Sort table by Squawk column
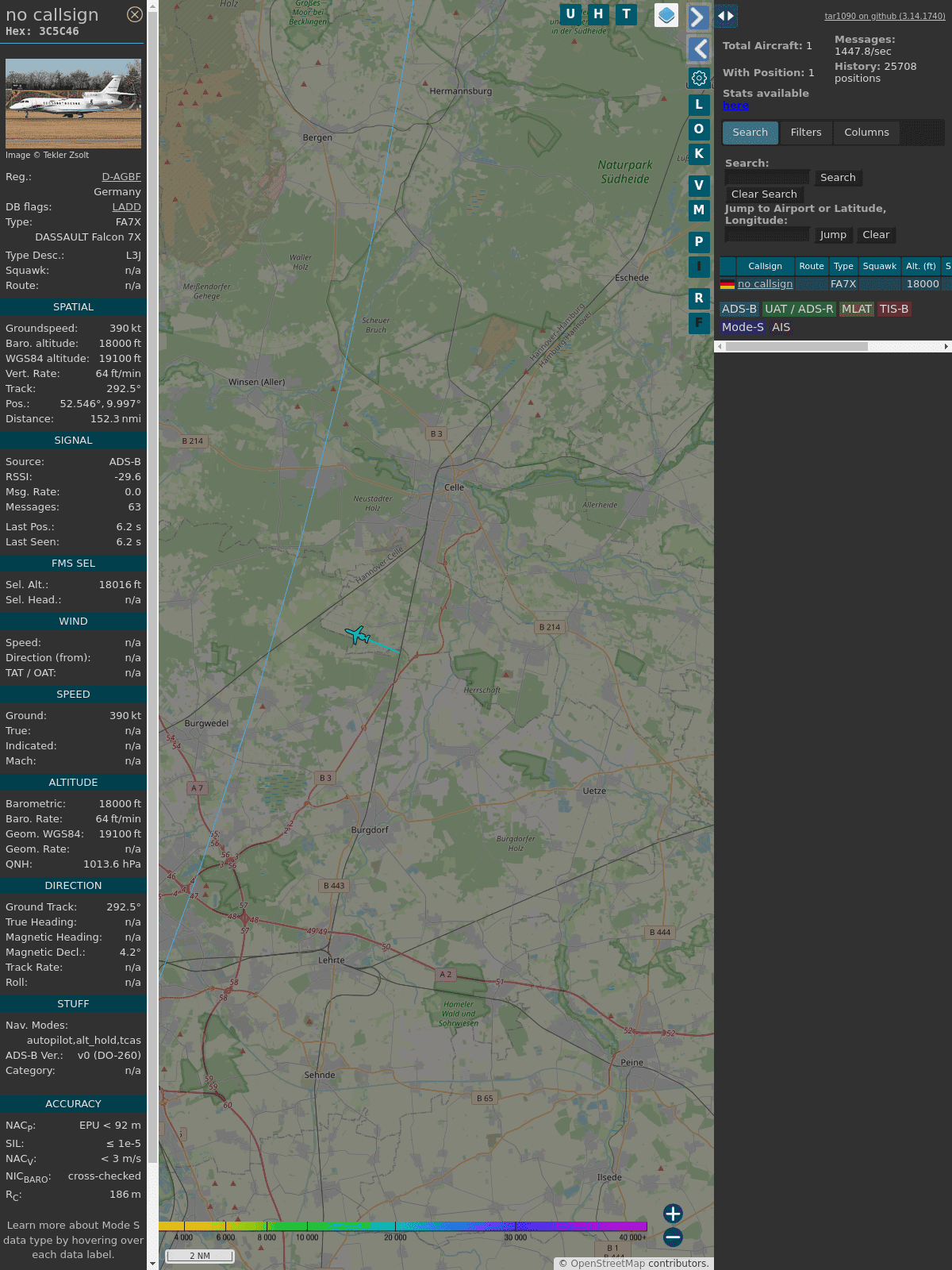Viewport: 952px width, 1270px height. tap(880, 267)
